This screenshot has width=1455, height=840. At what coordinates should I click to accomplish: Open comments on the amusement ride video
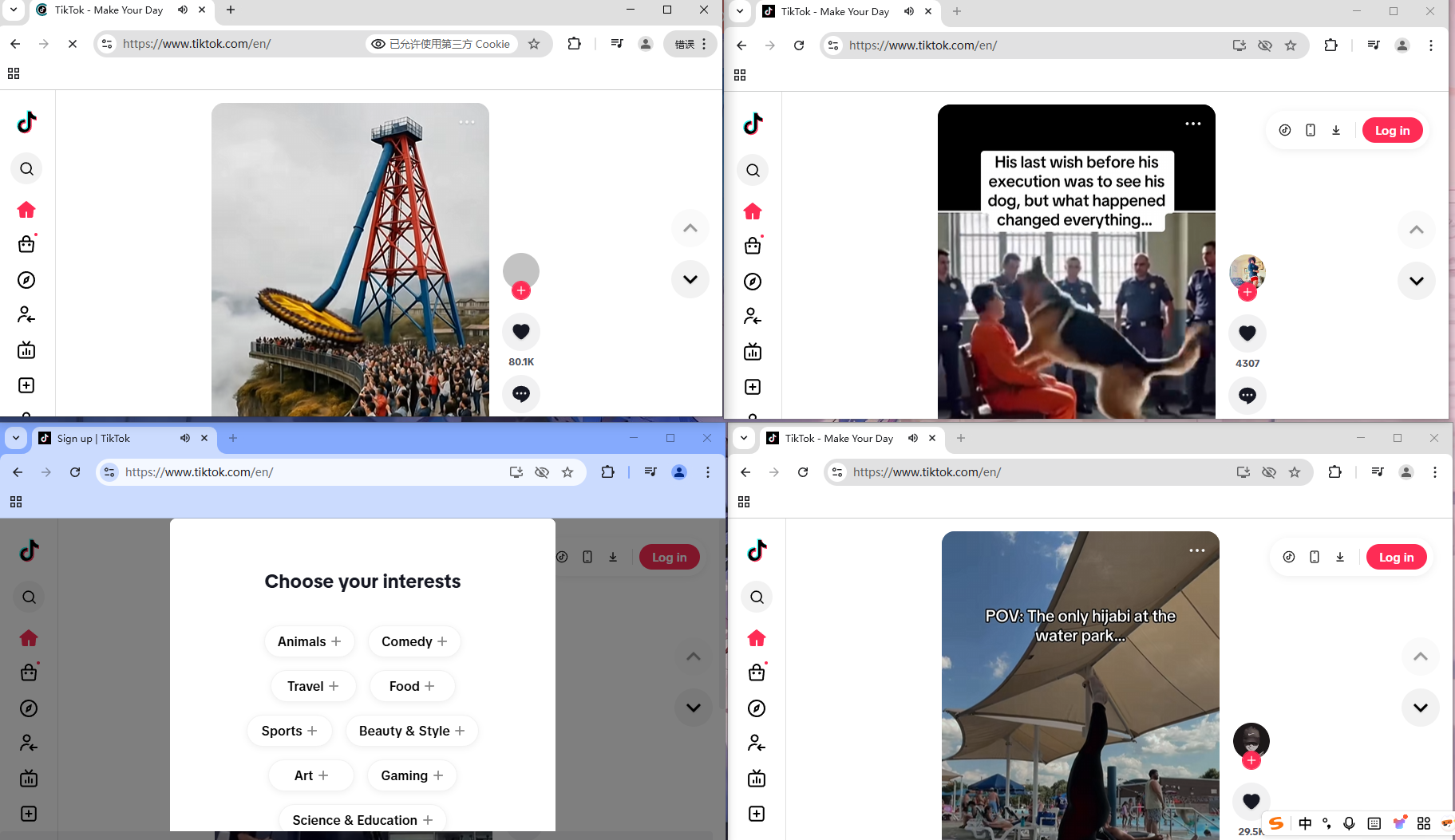[x=520, y=394]
